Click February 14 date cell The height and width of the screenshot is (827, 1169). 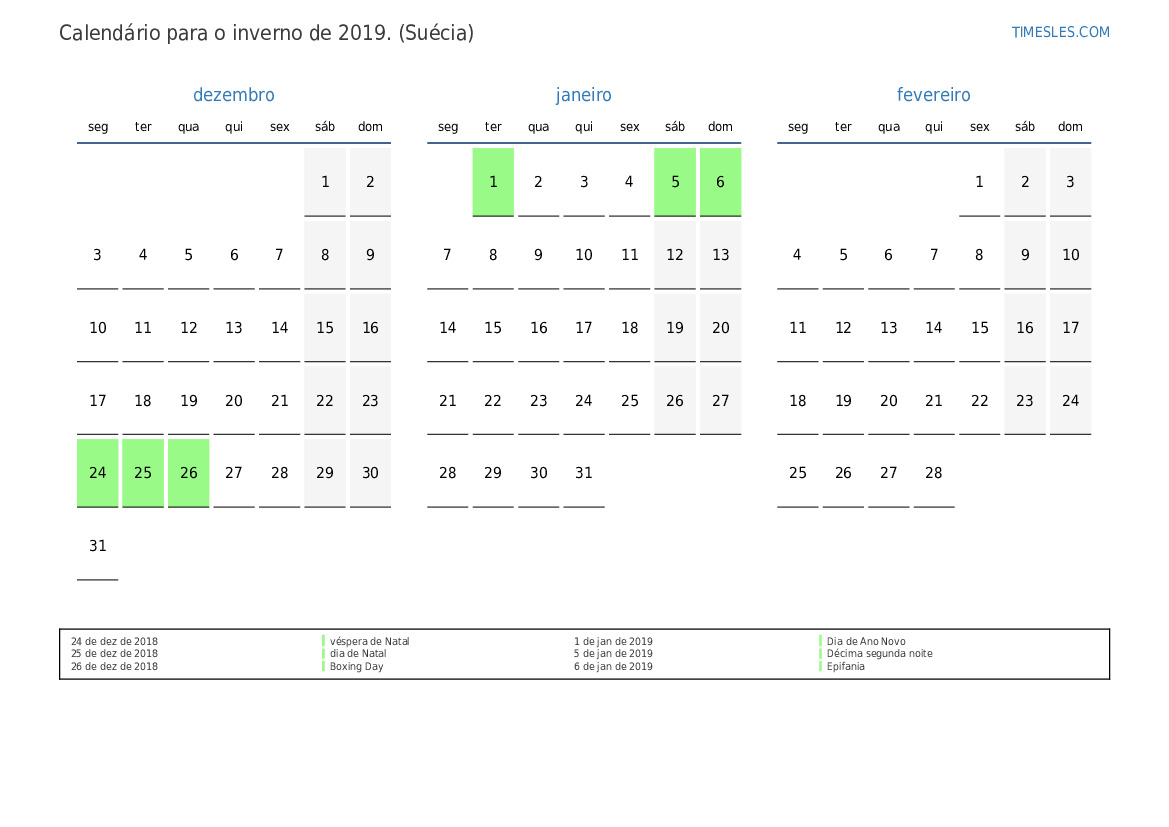(934, 328)
